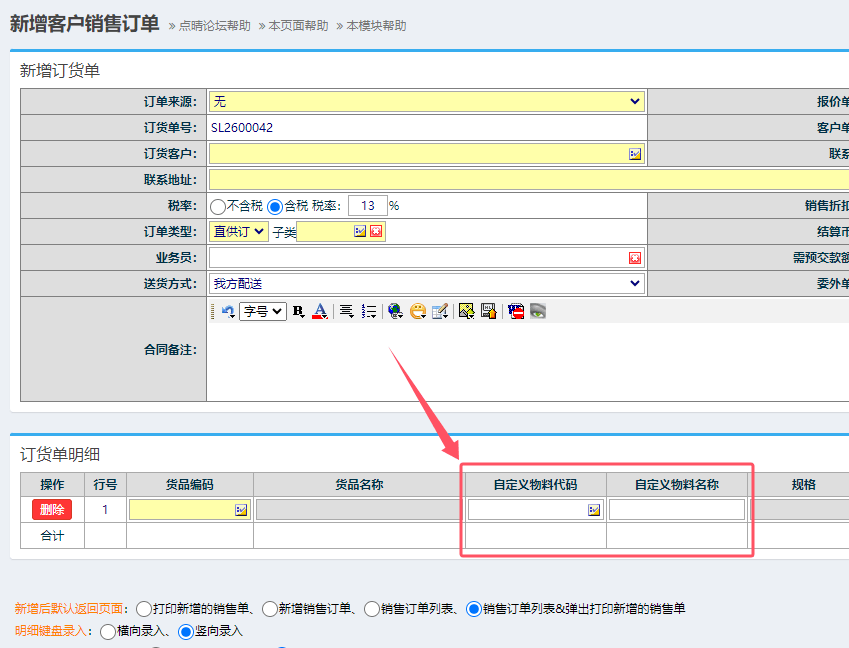This screenshot has width=849, height=648.
Task: Click the 自定义物料代码 column header
Action: pyautogui.click(x=535, y=485)
